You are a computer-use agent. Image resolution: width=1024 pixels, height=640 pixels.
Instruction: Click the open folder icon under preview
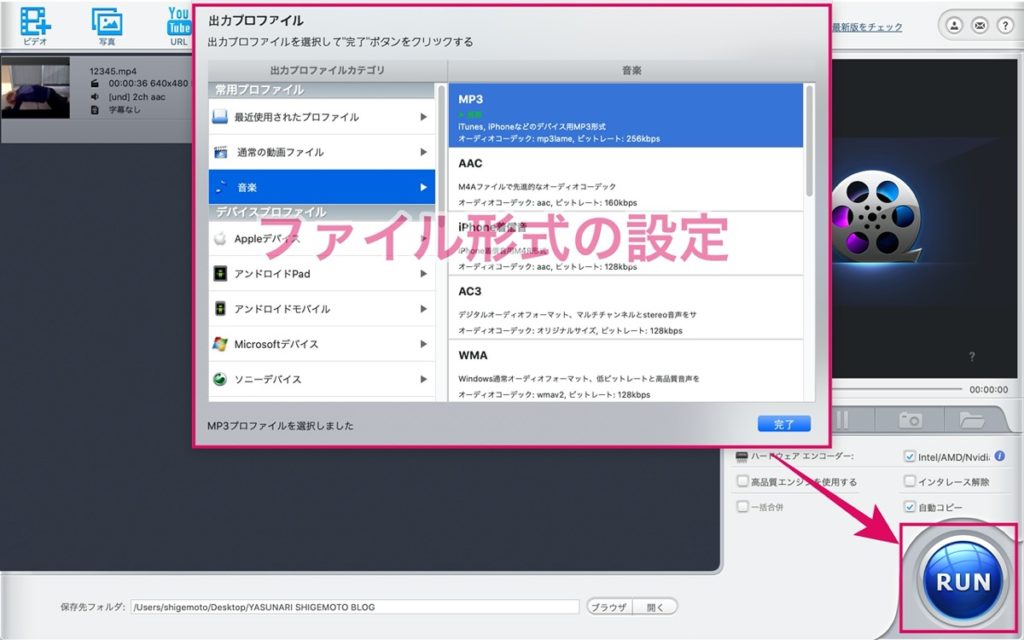coord(971,420)
